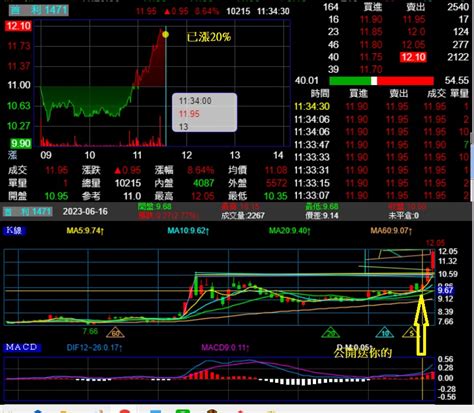This screenshot has height=413, width=474.
Task: Select the K線 chart label
Action: 14,230
